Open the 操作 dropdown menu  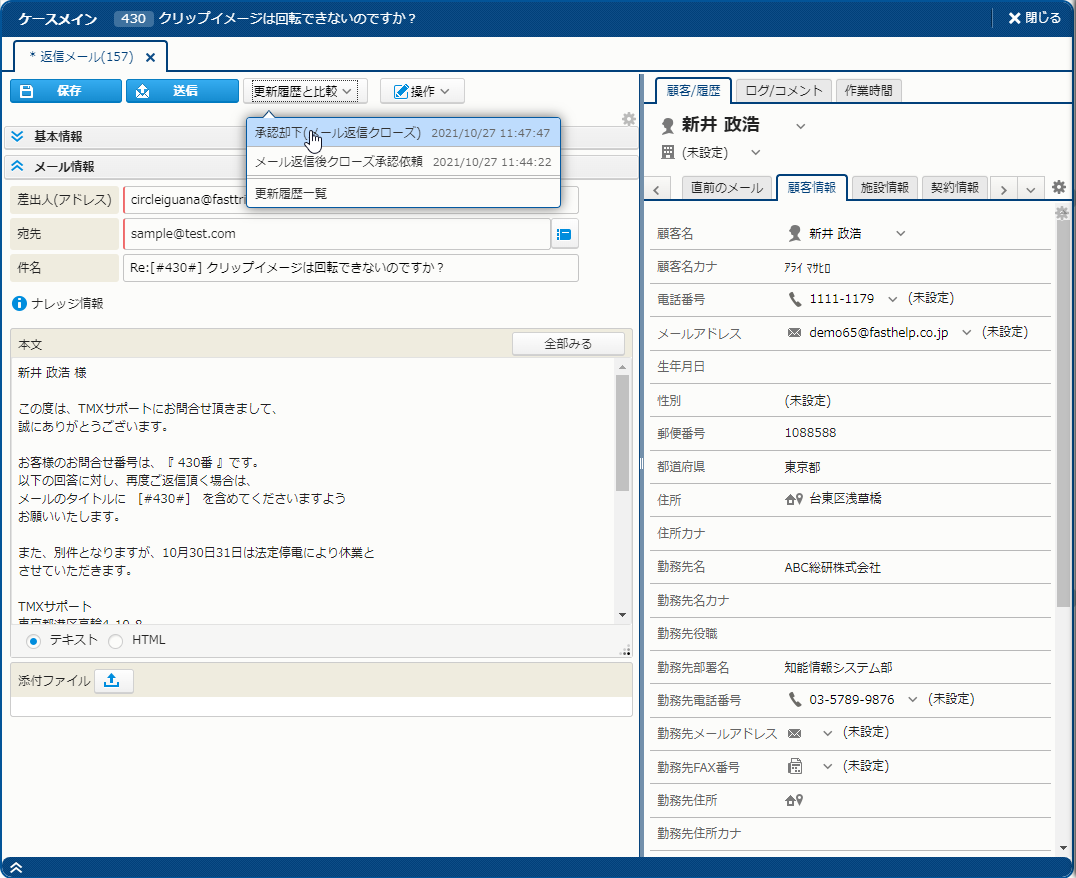[x=421, y=91]
